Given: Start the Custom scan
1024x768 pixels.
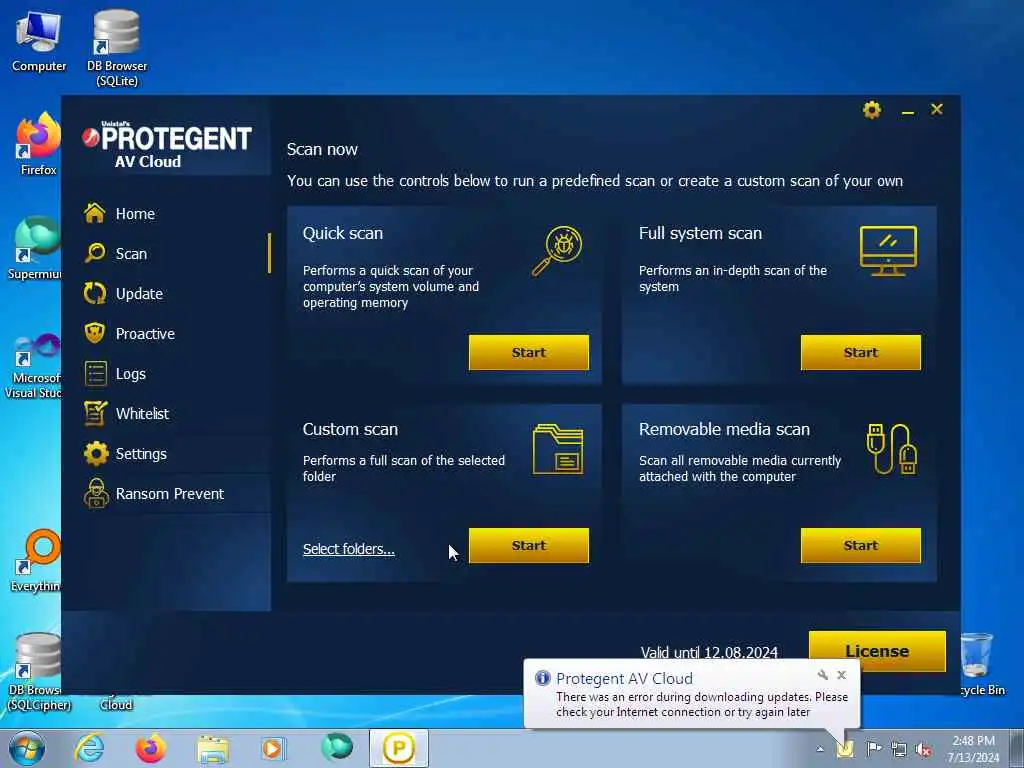Looking at the screenshot, I should point(528,545).
